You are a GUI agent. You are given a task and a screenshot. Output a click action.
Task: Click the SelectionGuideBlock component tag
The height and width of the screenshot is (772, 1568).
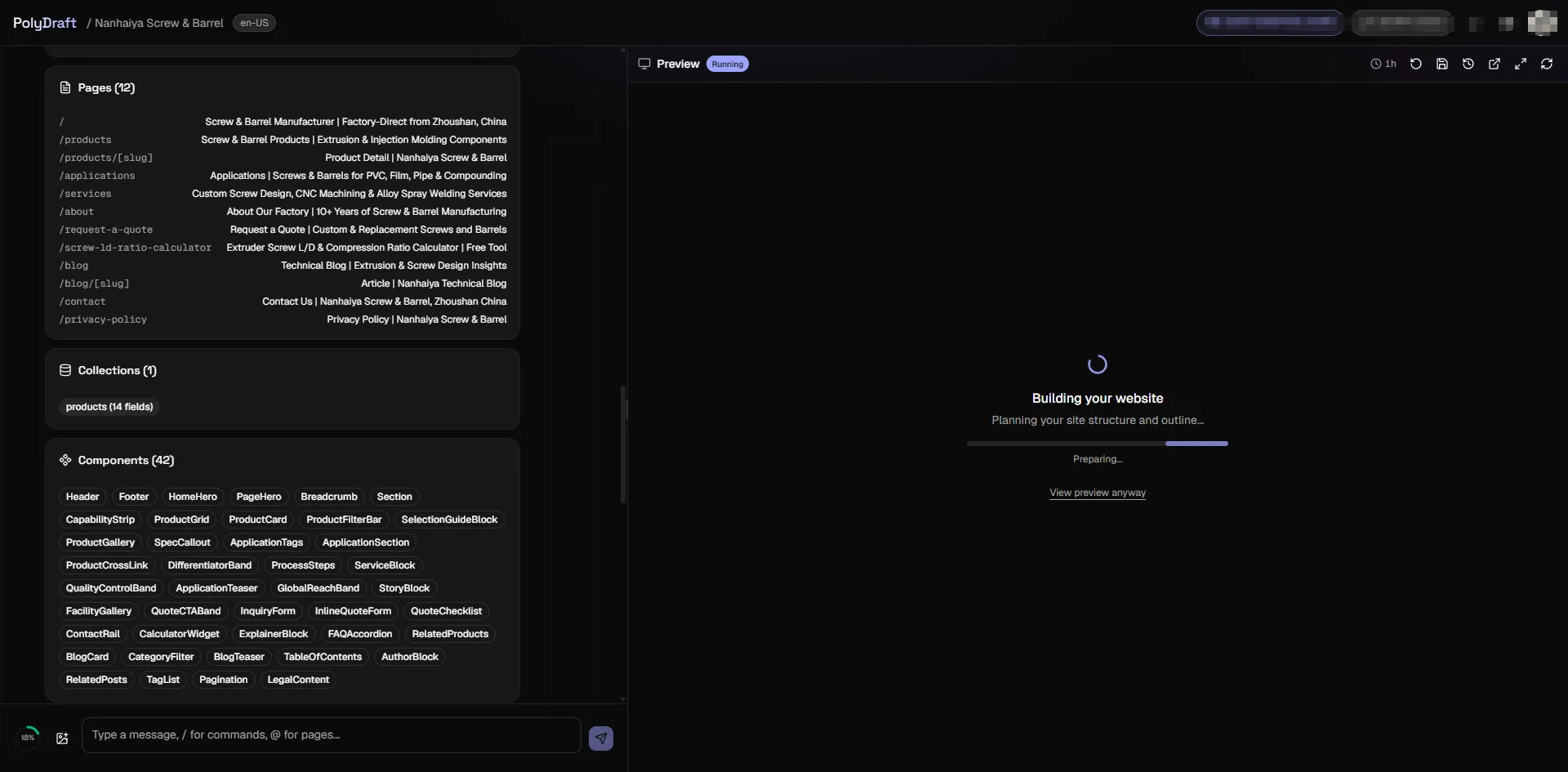[x=449, y=520]
